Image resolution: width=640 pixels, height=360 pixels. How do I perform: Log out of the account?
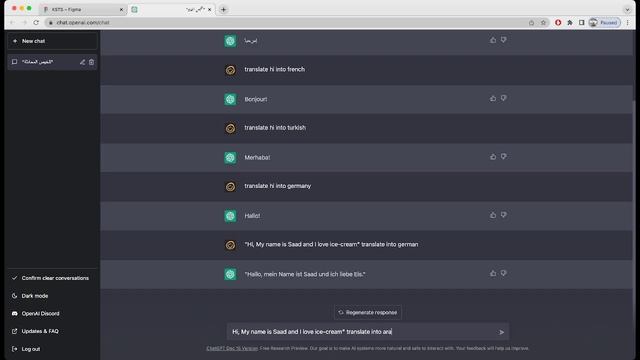[52, 349]
